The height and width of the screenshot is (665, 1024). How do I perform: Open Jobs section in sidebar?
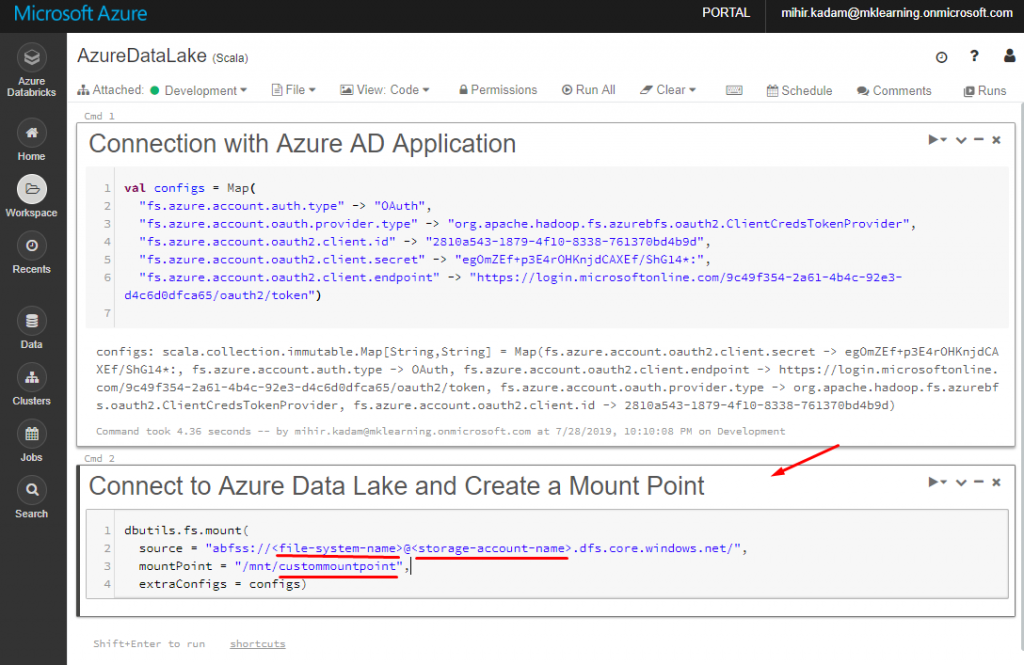(31, 441)
